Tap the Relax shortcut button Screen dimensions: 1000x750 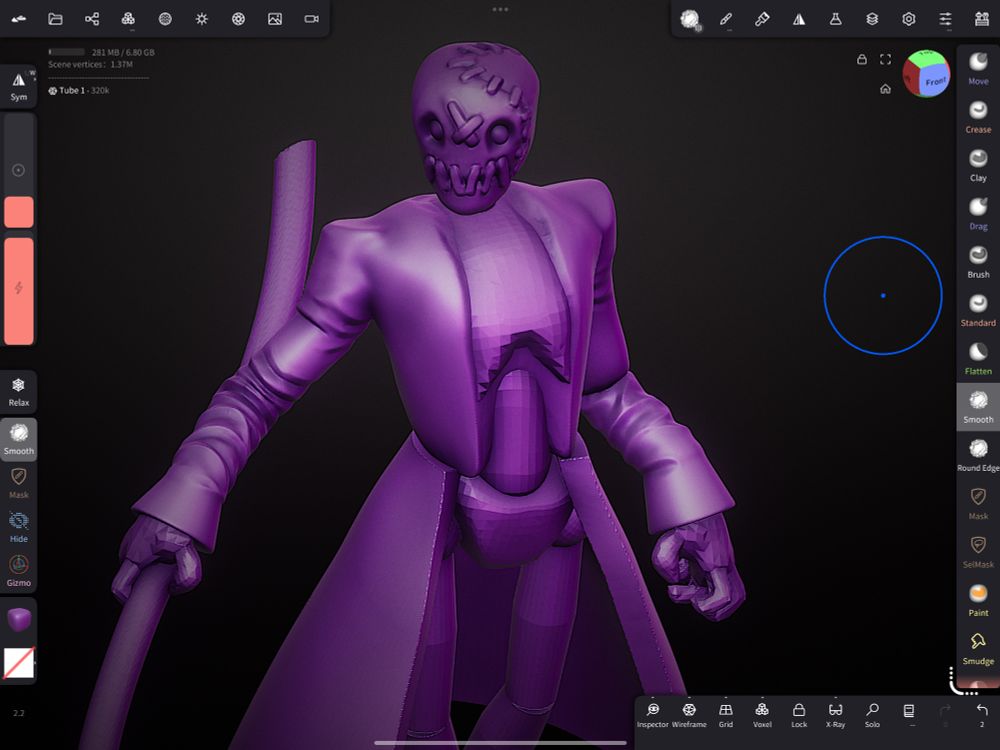point(18,392)
